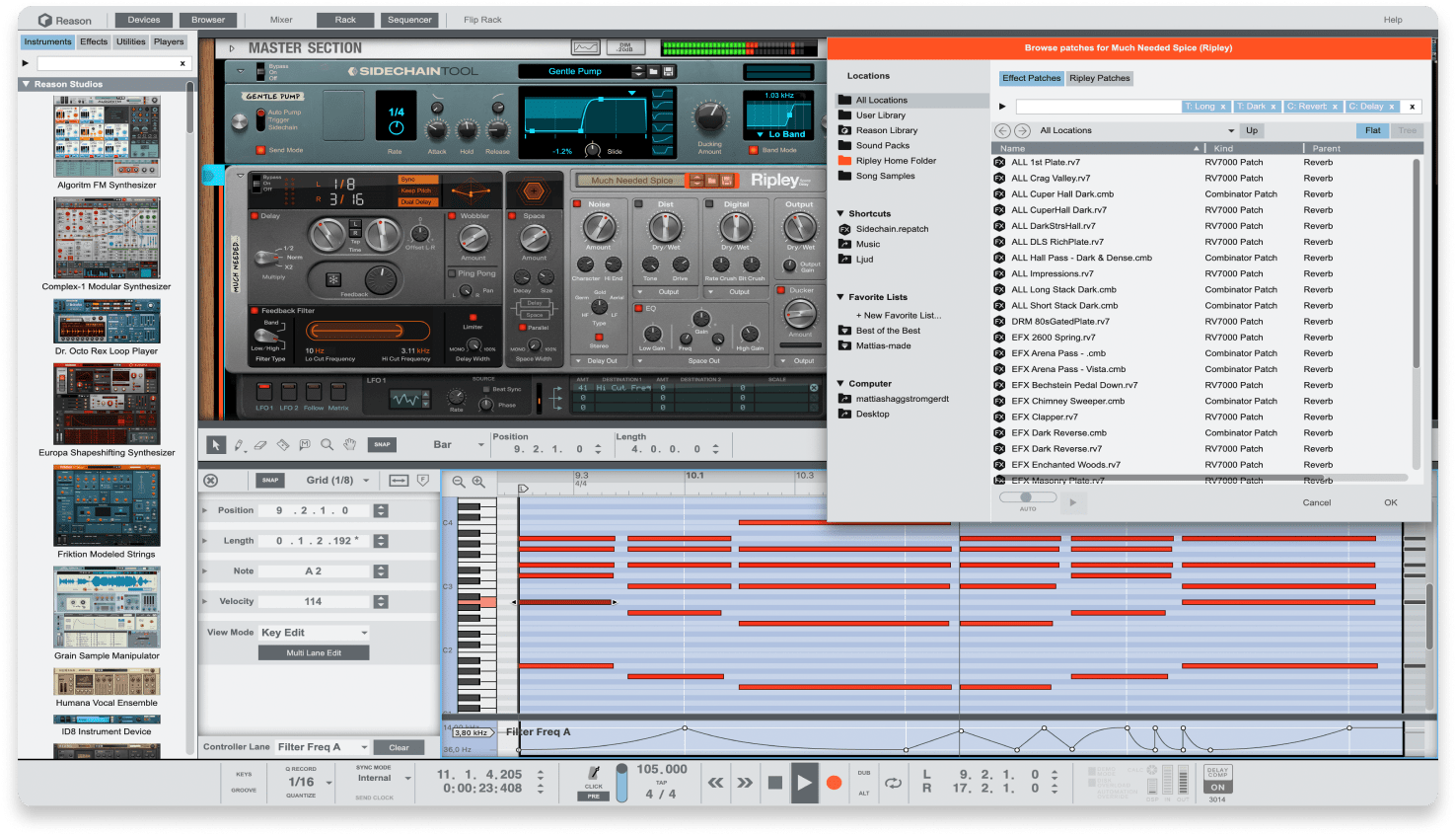Zoom in using the plus magnifier icon
The image size is (1456, 836).
pyautogui.click(x=478, y=482)
